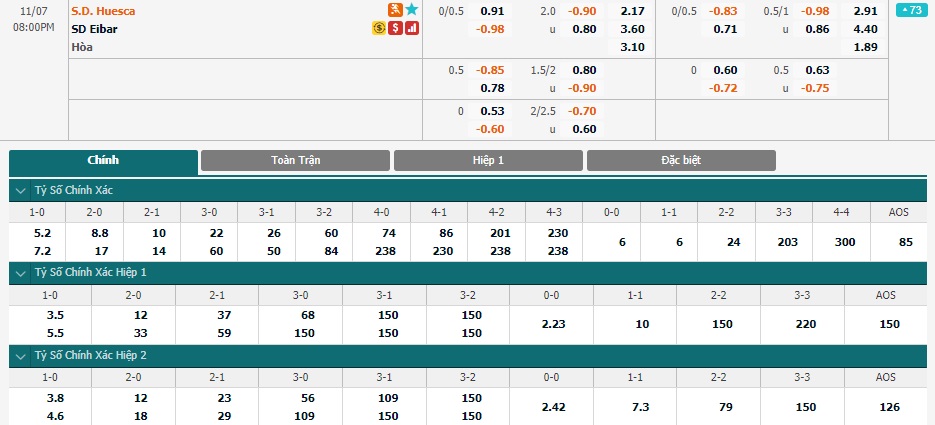Pick the 0.91 handicap odds for Huesca
This screenshot has height=425, width=935.
492,11
